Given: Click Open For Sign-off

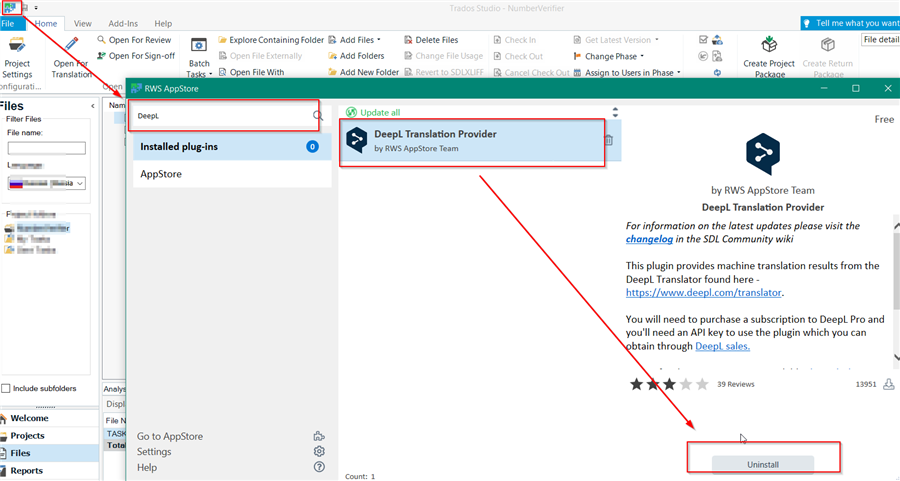Looking at the screenshot, I should [136, 56].
